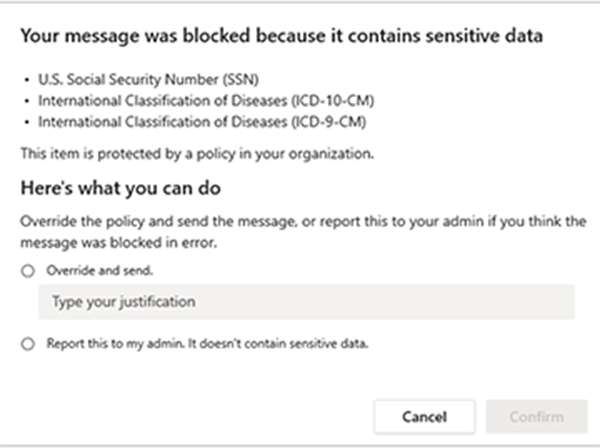This screenshot has height=448, width=600.
Task: Click the ICD-10-CM disease classification item
Action: (x=206, y=101)
